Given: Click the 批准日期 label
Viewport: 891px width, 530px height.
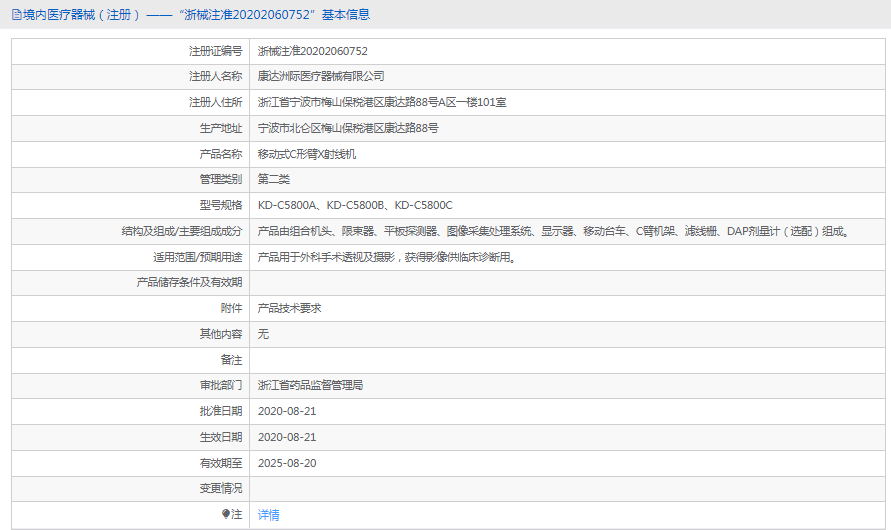Looking at the screenshot, I should coord(220,411).
